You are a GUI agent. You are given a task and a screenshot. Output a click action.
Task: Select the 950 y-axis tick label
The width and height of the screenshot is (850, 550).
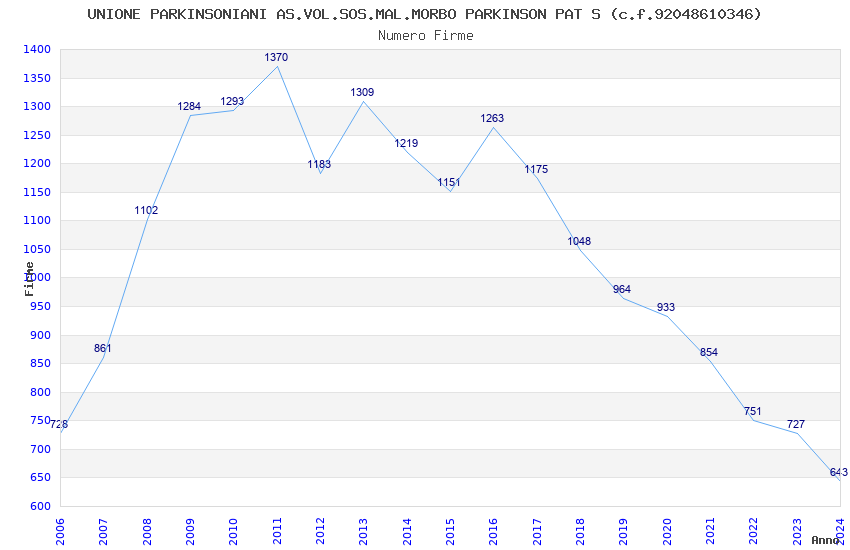tap(40, 306)
